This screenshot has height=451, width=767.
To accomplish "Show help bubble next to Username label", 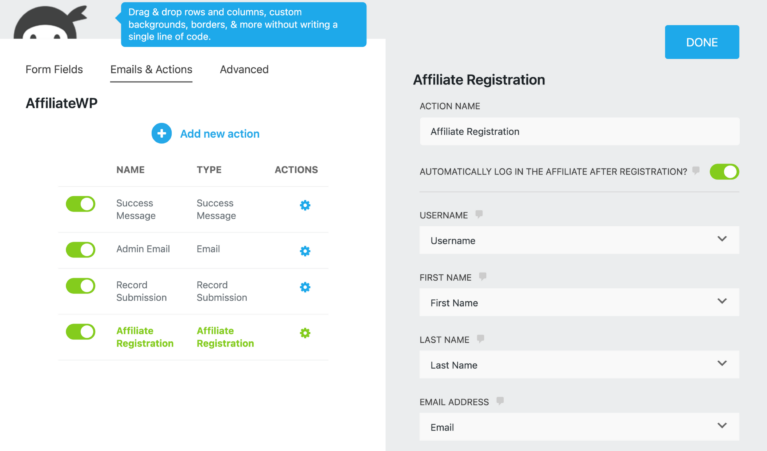I will [x=479, y=214].
